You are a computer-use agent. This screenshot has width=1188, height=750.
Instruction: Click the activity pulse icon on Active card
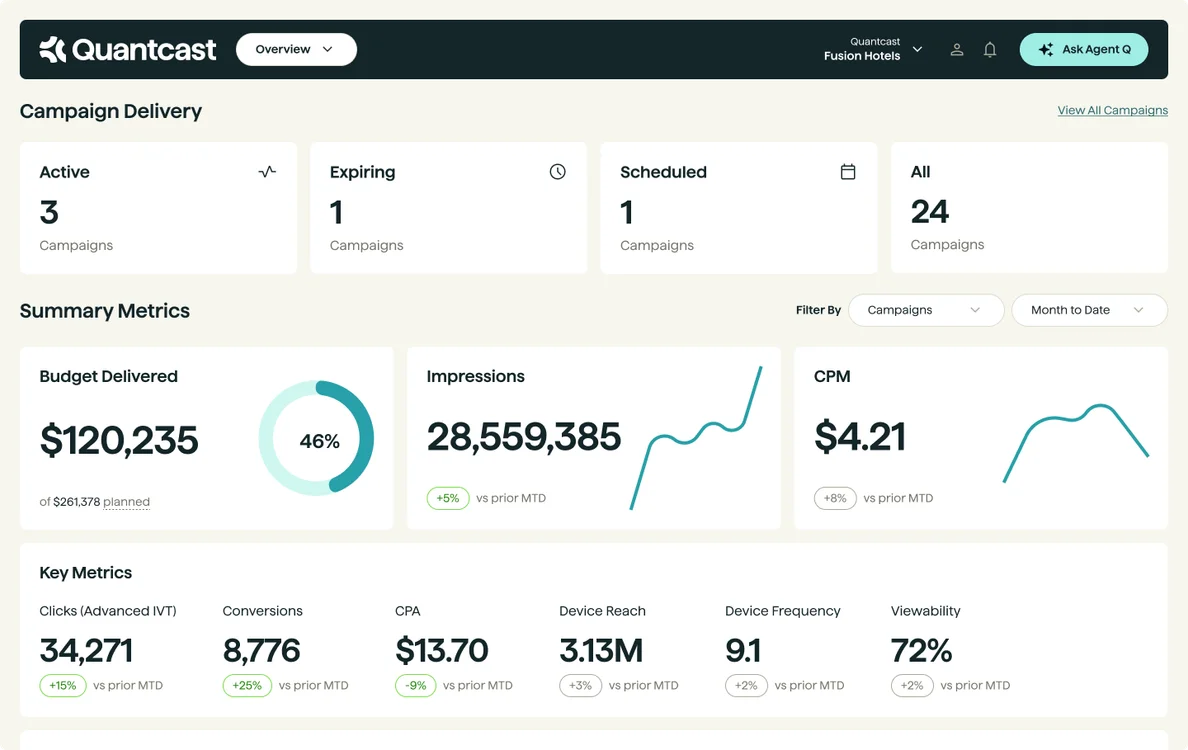click(x=267, y=172)
